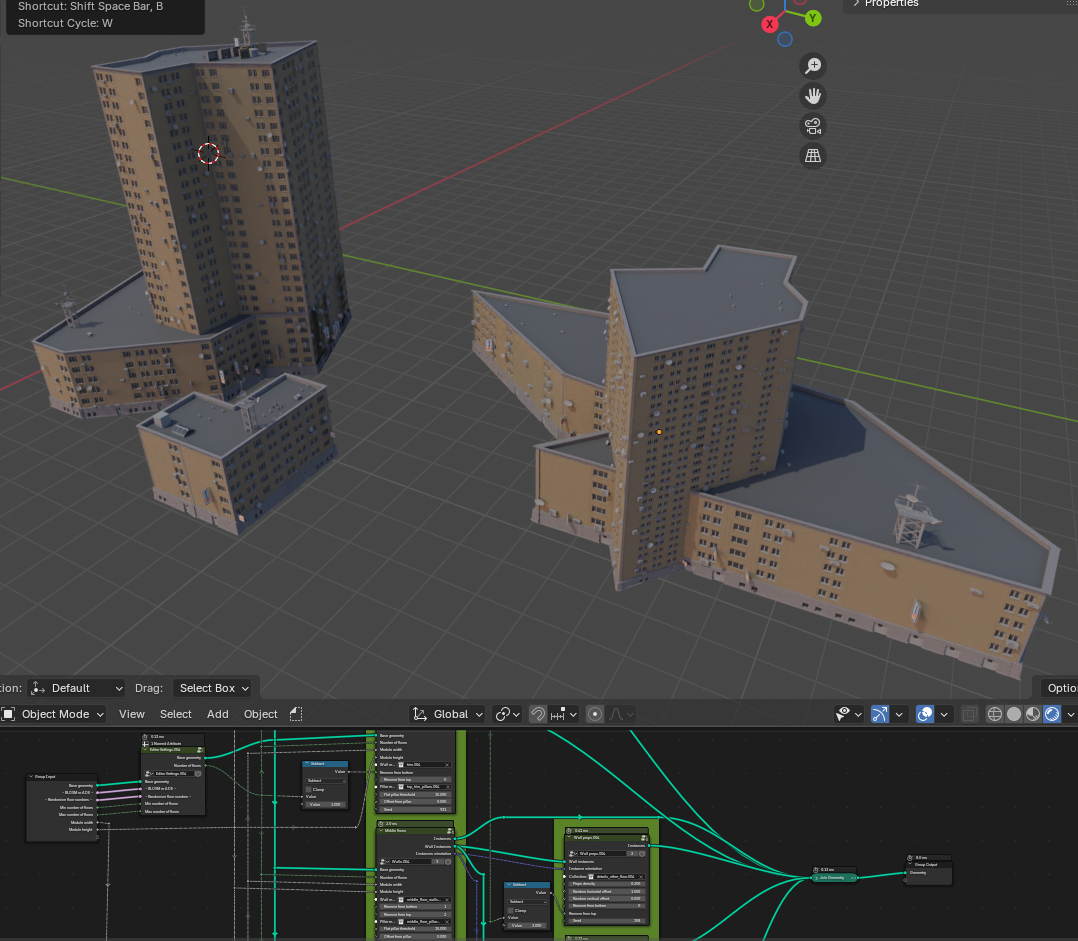Click the green Y axis gizmo ball

coord(813,18)
